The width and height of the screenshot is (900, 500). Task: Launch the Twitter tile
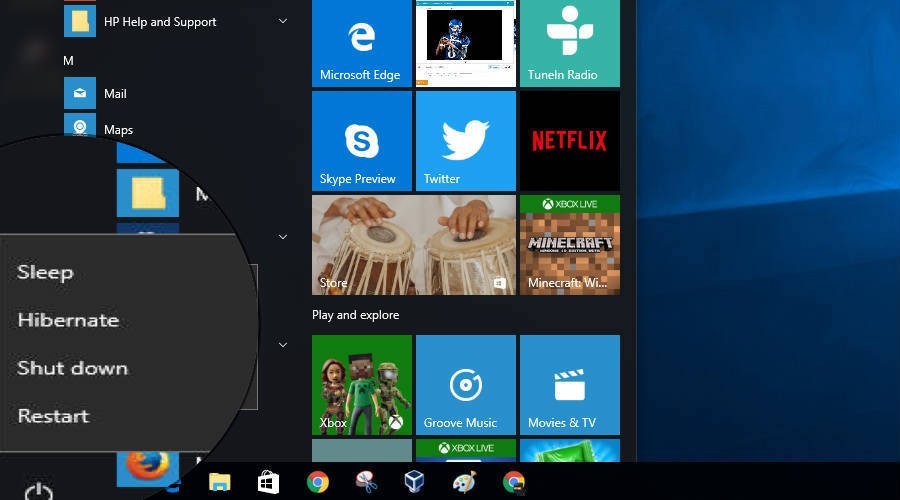point(465,141)
